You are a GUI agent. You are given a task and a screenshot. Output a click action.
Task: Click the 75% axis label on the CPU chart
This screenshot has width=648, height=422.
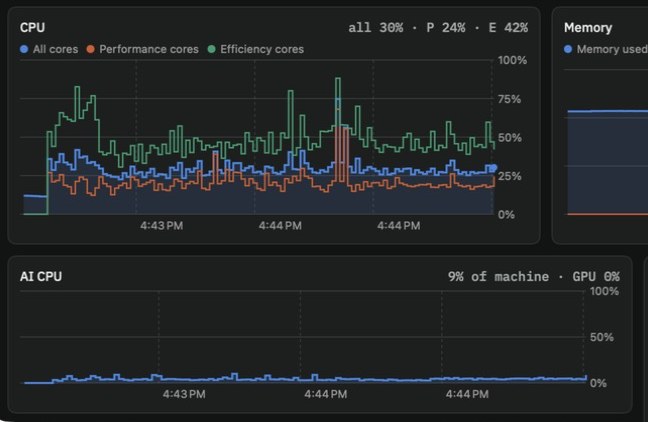point(509,99)
